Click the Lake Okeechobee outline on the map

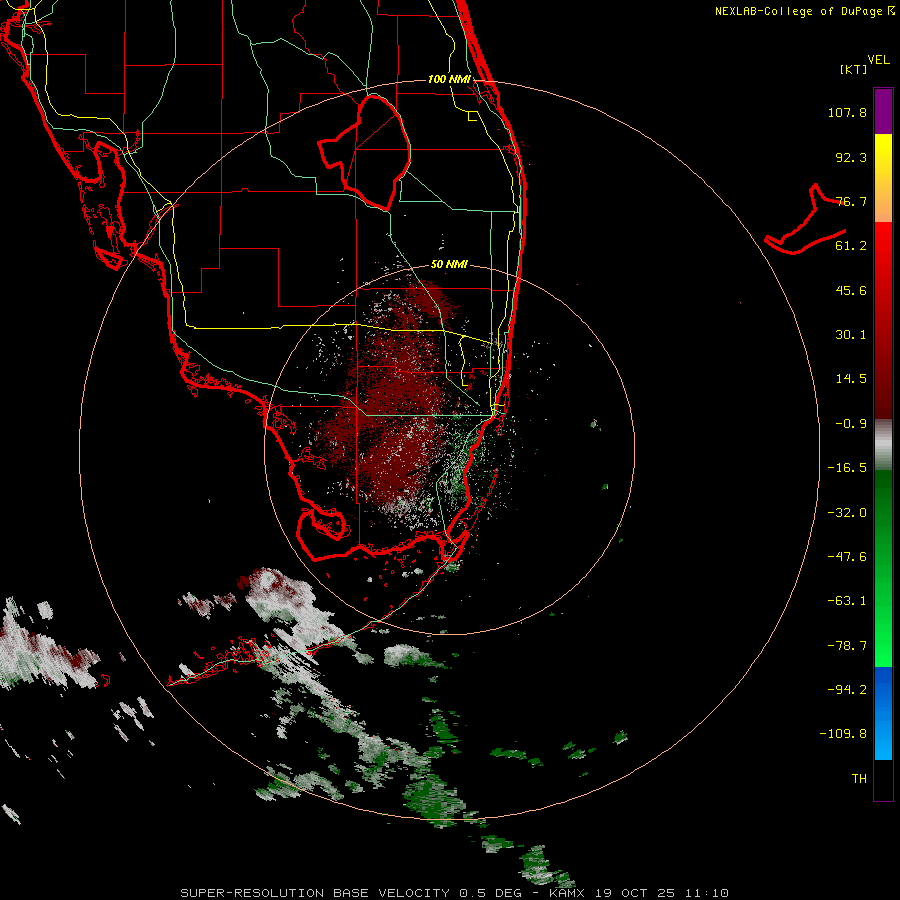[365, 152]
